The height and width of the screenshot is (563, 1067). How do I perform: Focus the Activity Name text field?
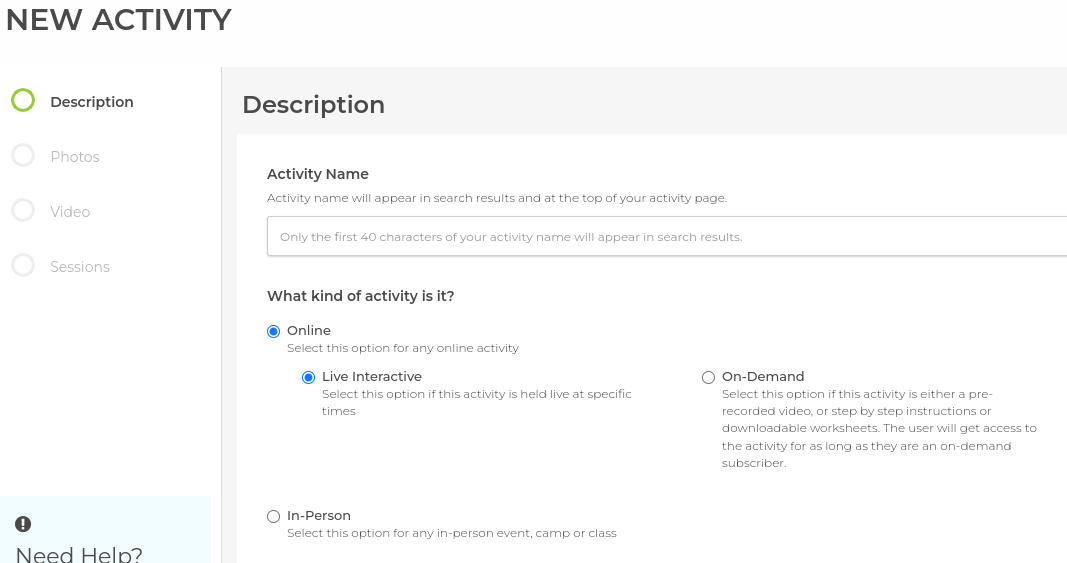click(x=667, y=236)
